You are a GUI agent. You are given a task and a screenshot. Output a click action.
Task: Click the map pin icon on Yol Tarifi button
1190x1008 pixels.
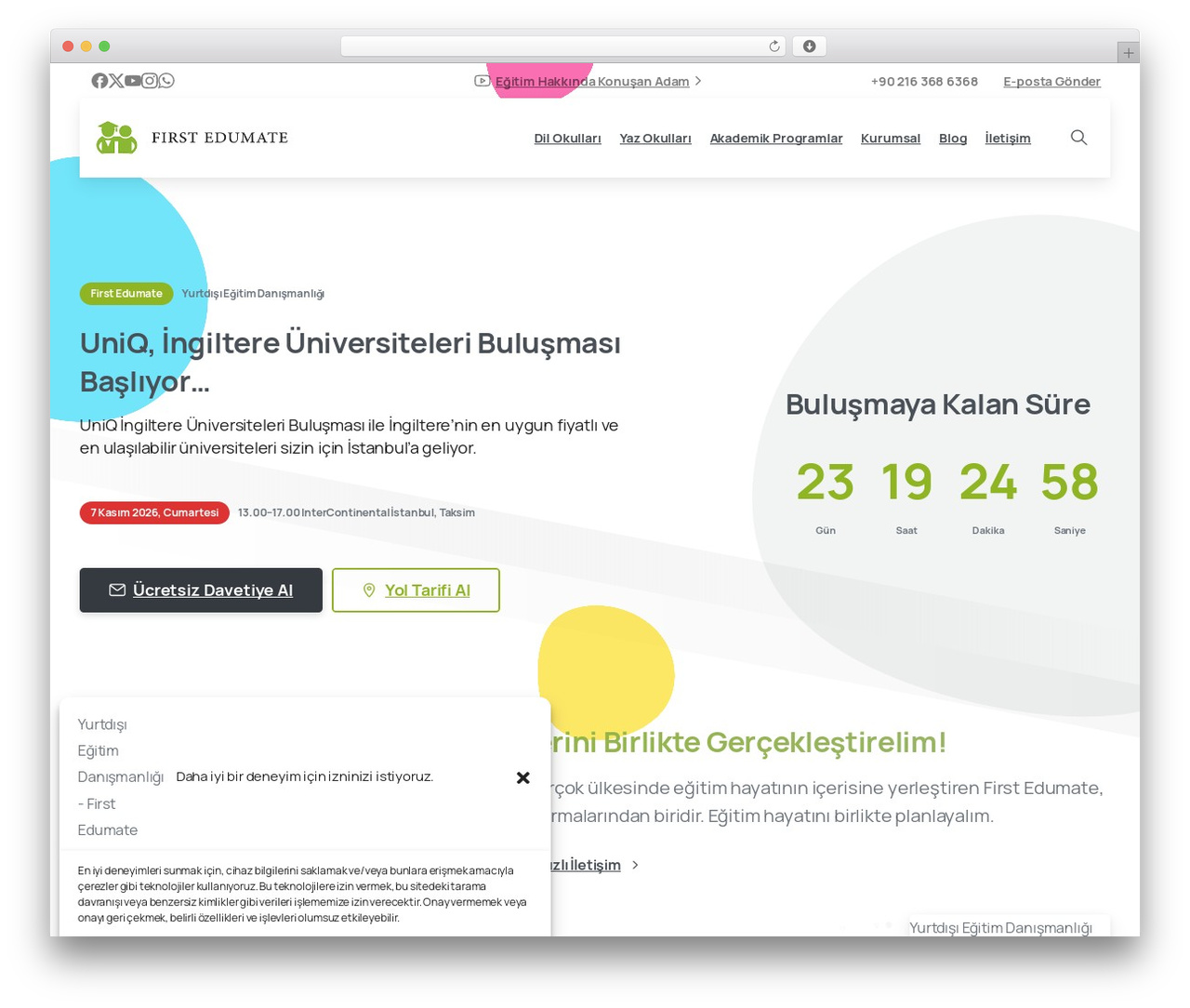pyautogui.click(x=369, y=590)
